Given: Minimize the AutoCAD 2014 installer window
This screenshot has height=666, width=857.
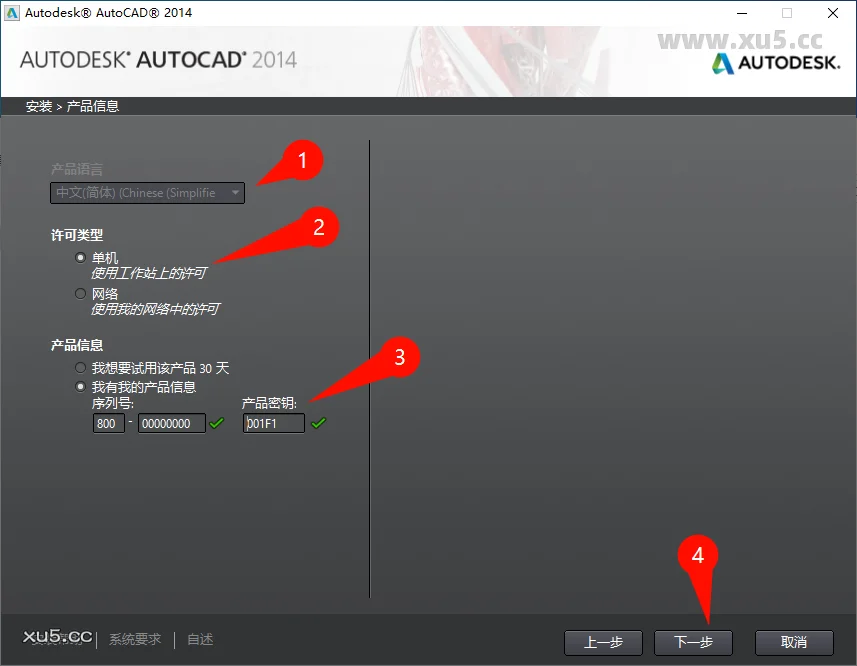Looking at the screenshot, I should [x=740, y=13].
